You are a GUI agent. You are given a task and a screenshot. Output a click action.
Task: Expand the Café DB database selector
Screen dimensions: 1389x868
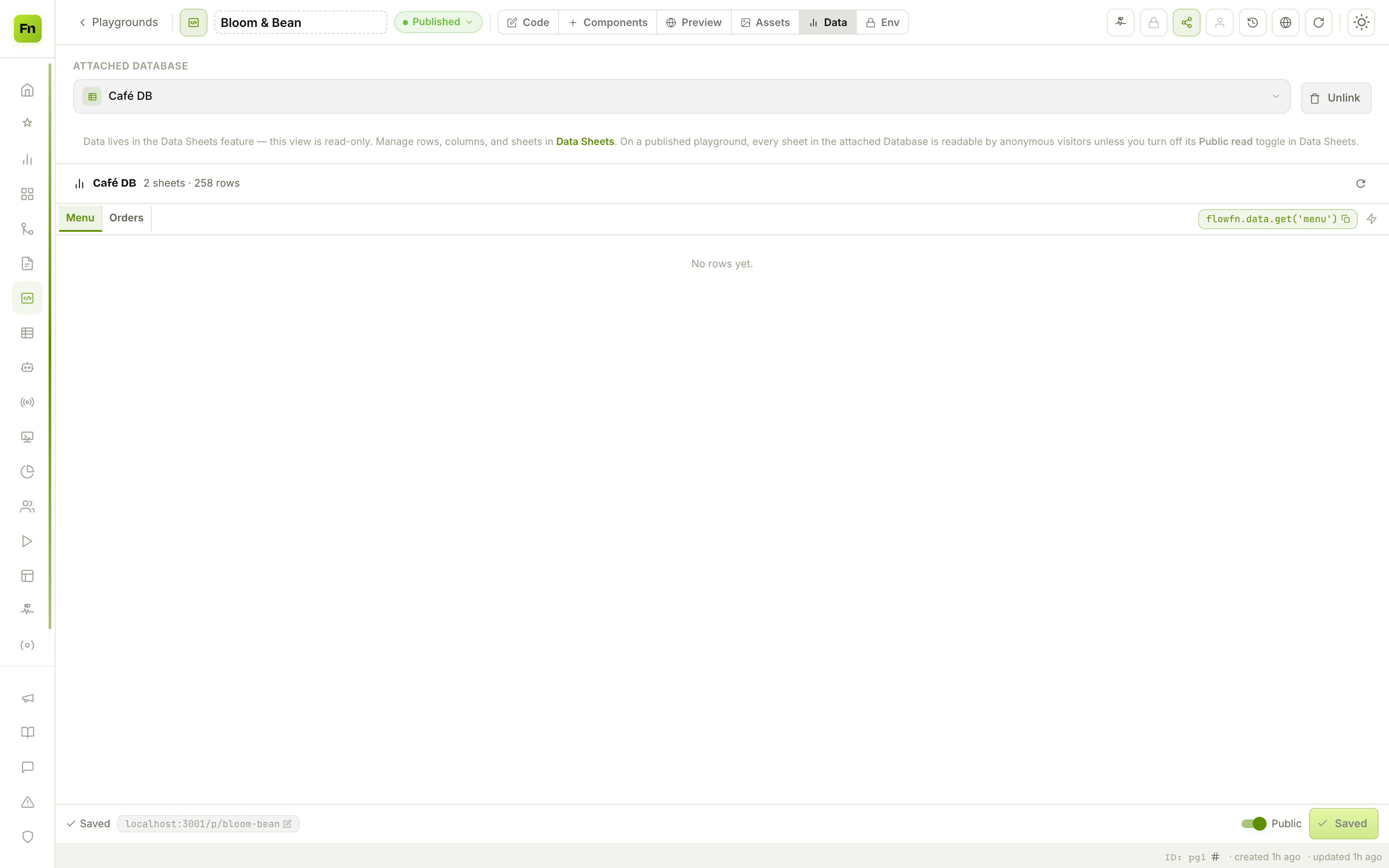[x=681, y=96]
